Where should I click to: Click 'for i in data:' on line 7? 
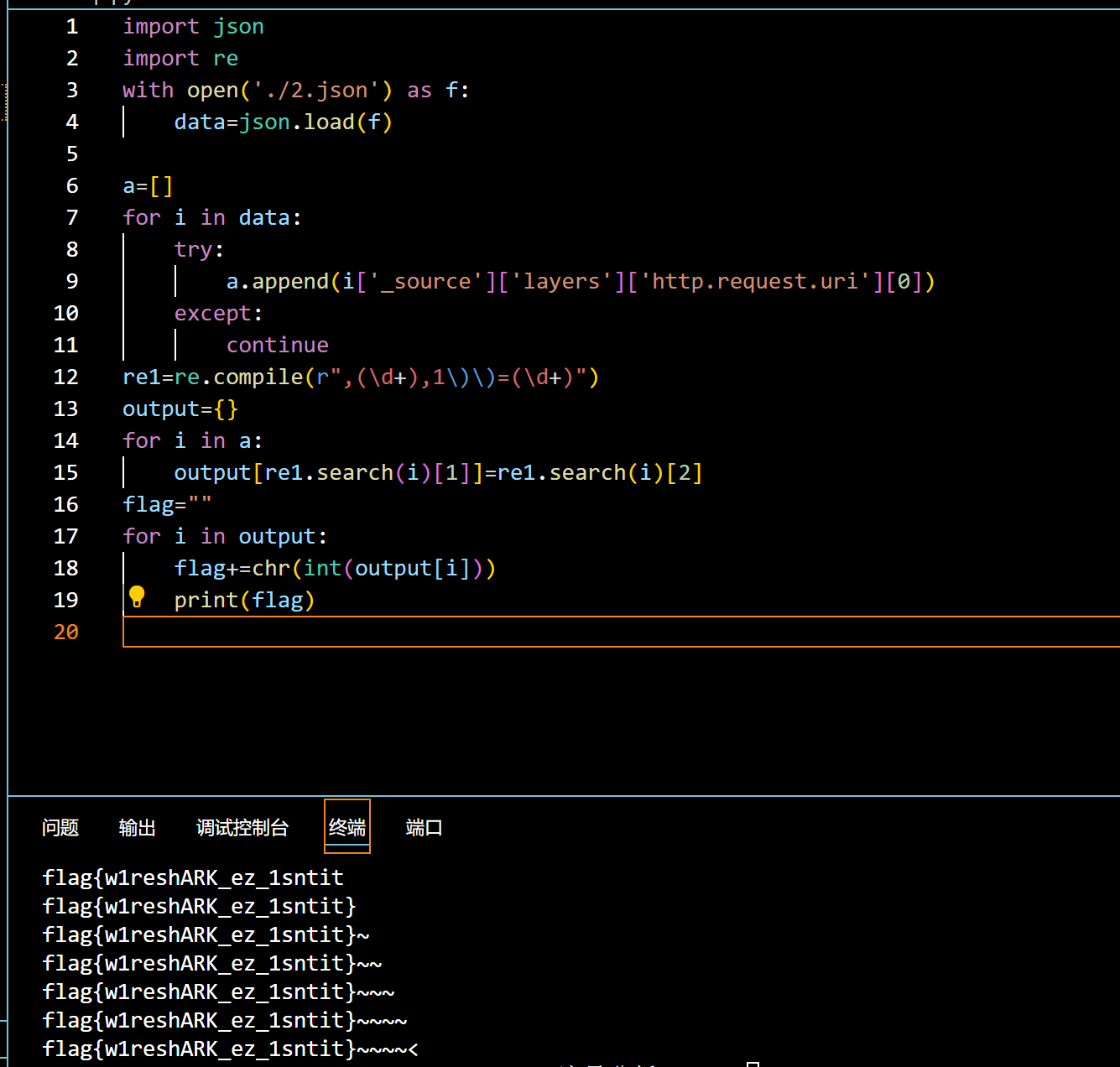coord(212,218)
